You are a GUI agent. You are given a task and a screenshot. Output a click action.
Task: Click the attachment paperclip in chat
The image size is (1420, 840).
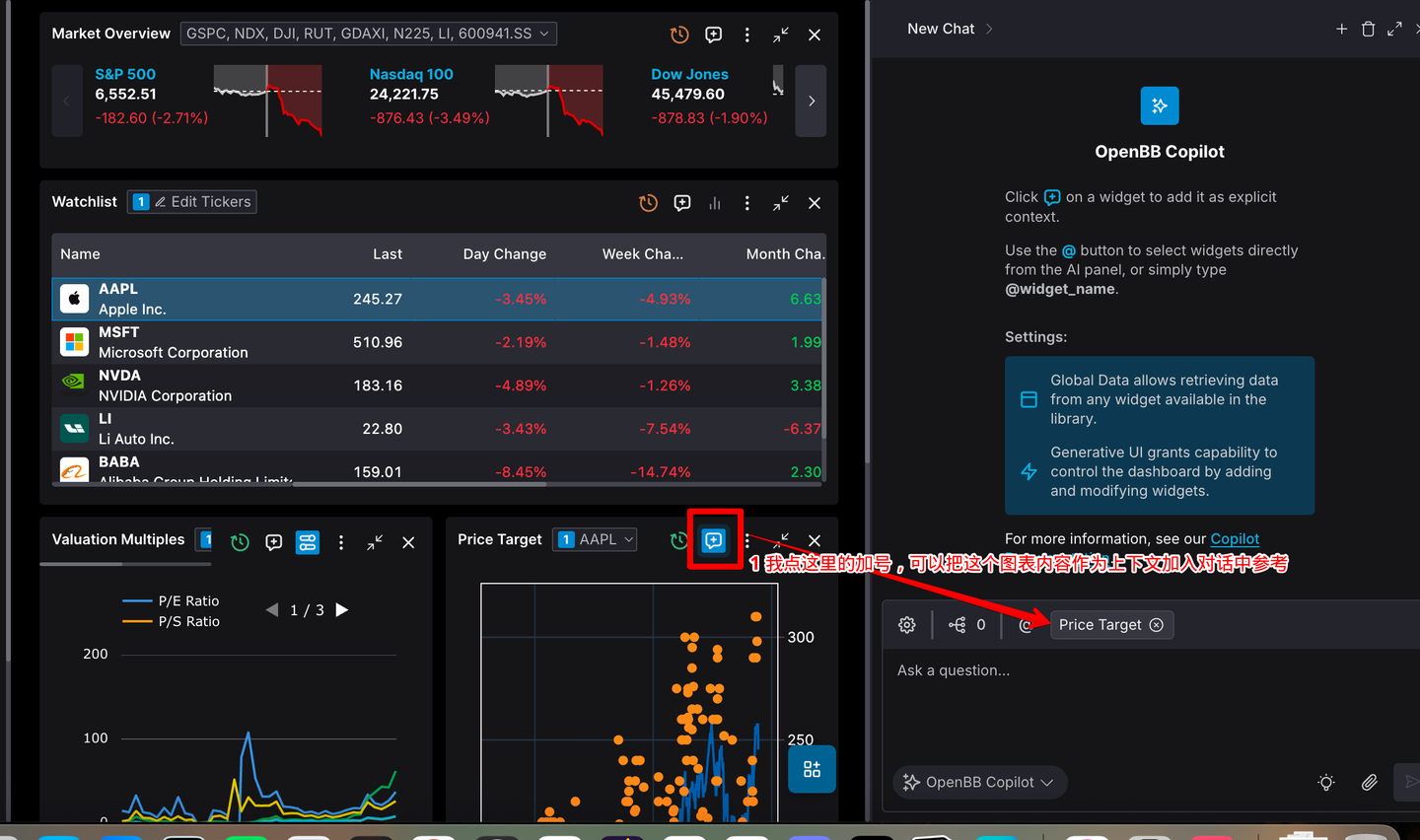pos(1369,782)
